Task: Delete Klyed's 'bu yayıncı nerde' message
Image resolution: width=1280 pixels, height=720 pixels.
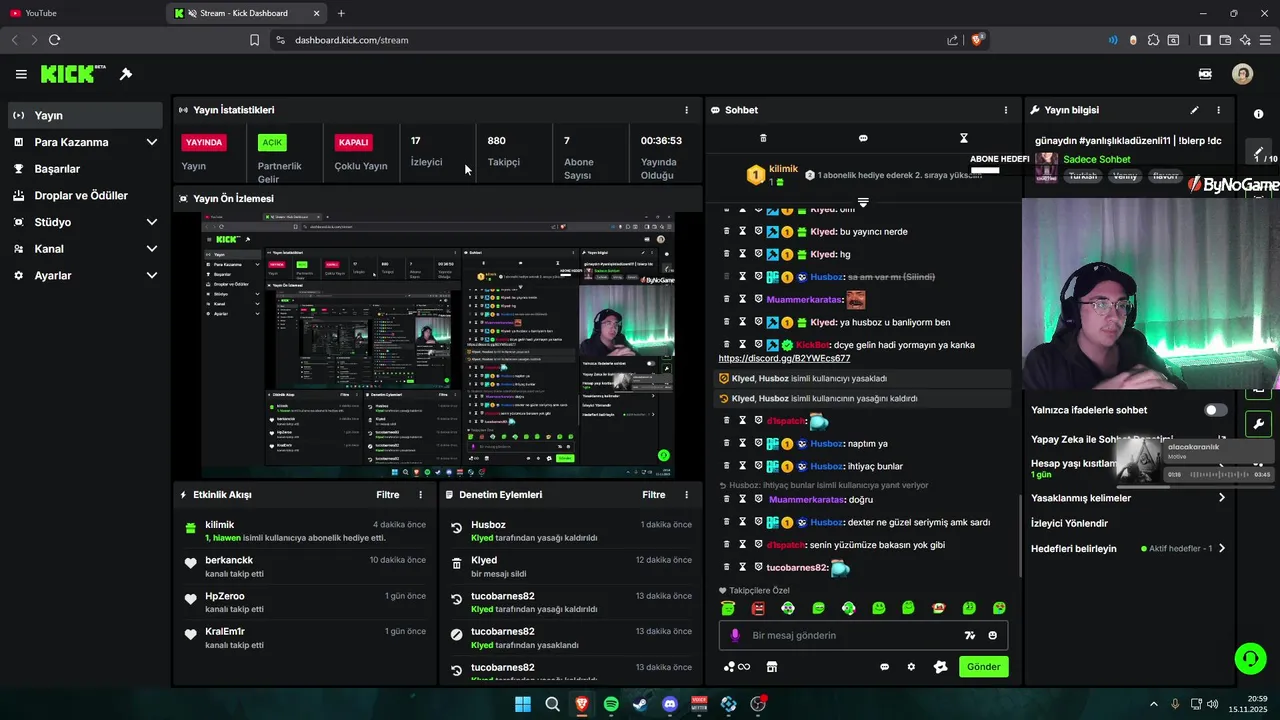Action: pos(727,231)
